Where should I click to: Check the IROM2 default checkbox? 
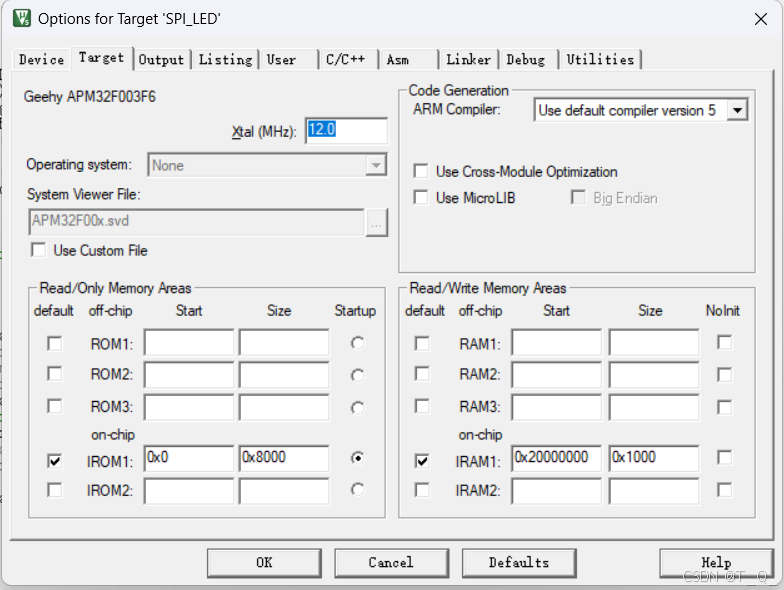[54, 490]
